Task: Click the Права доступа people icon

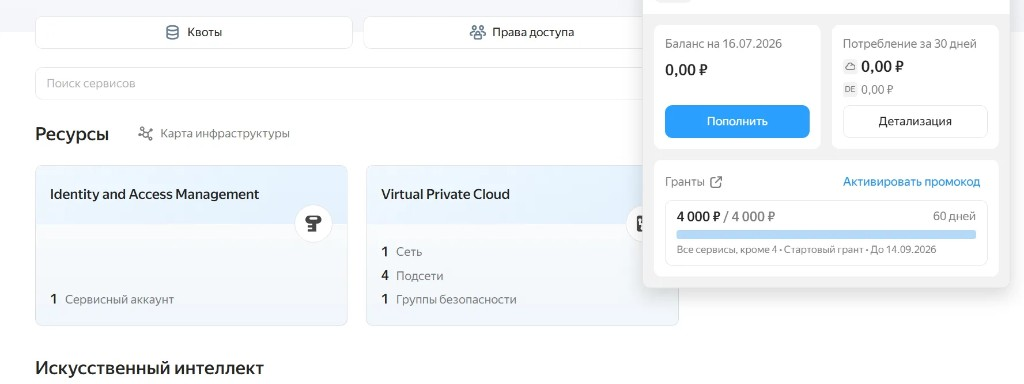Action: pos(477,32)
